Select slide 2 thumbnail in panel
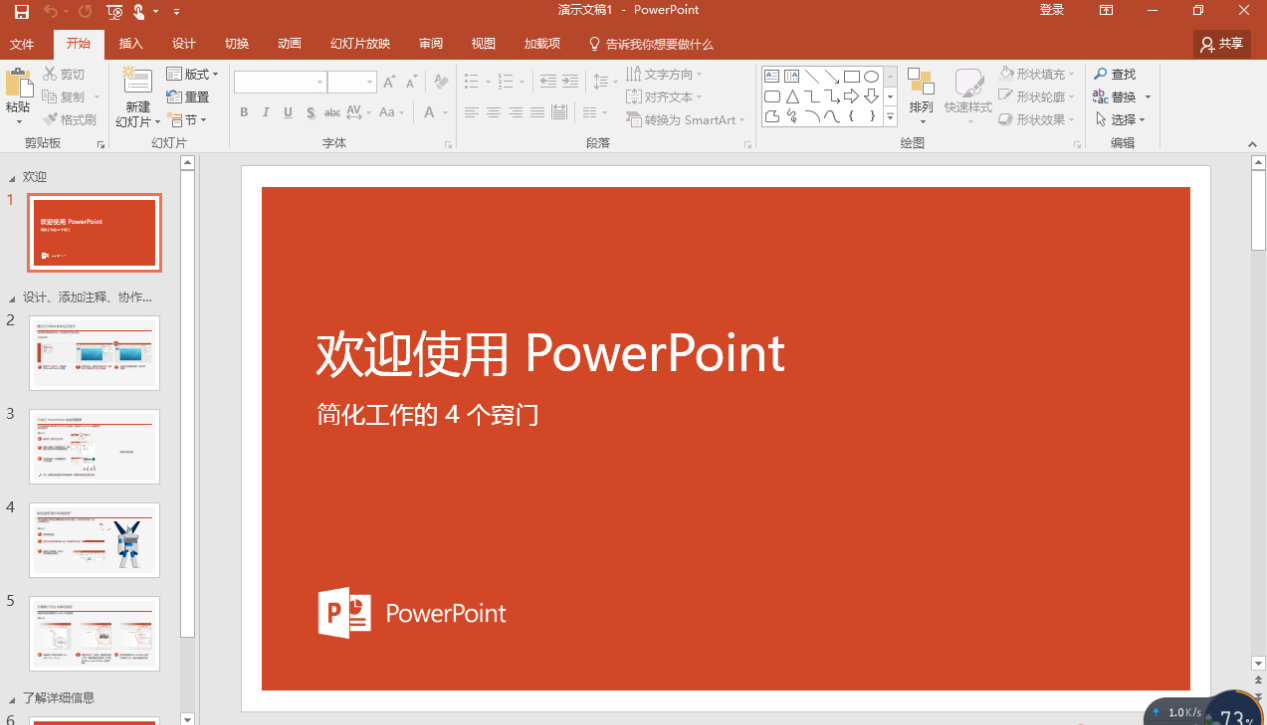The height and width of the screenshot is (725, 1267). tap(94, 353)
